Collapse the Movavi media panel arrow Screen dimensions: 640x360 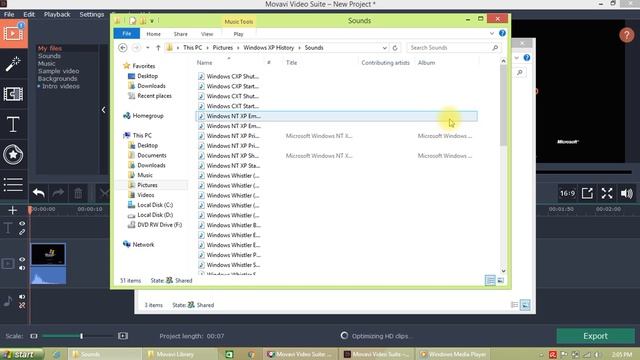tap(103, 110)
